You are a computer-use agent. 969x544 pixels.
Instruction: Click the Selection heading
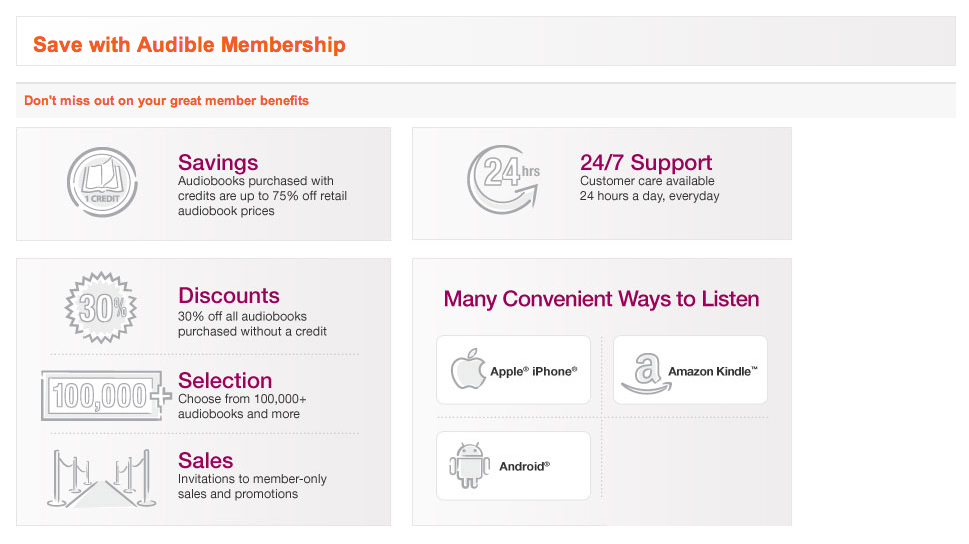coord(225,381)
